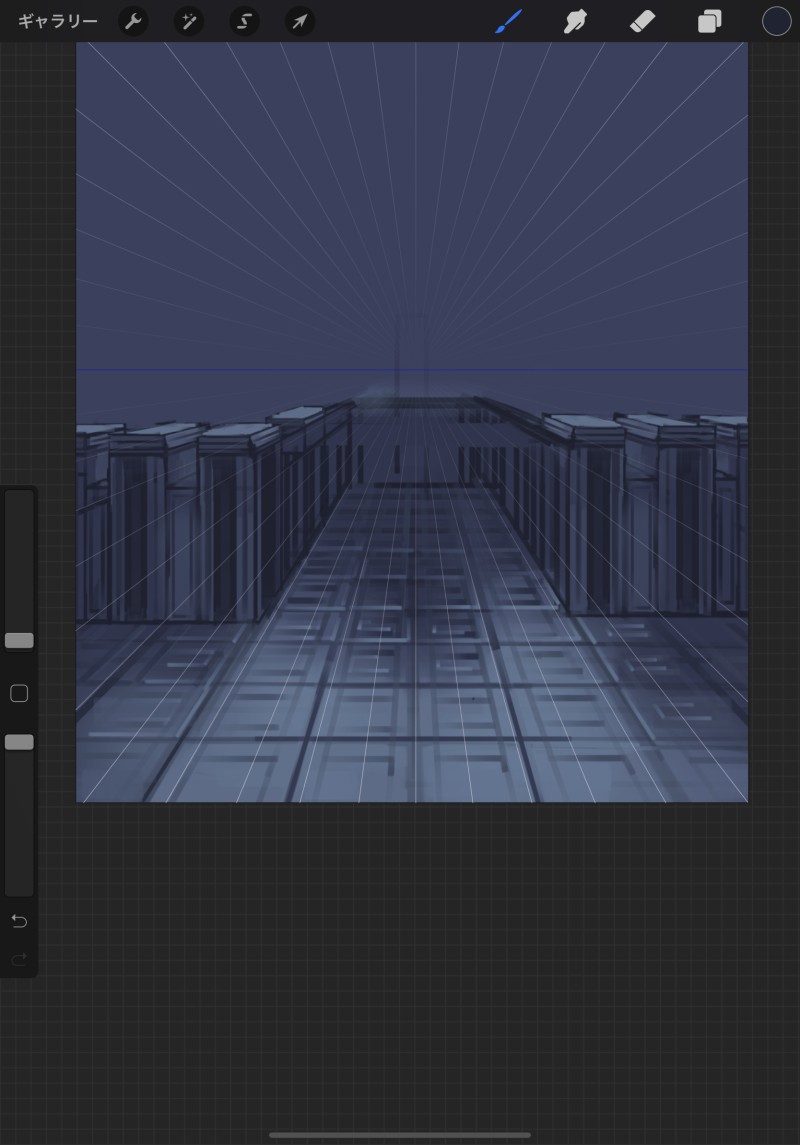Redo the last undone action
This screenshot has width=800, height=1145.
(x=19, y=959)
